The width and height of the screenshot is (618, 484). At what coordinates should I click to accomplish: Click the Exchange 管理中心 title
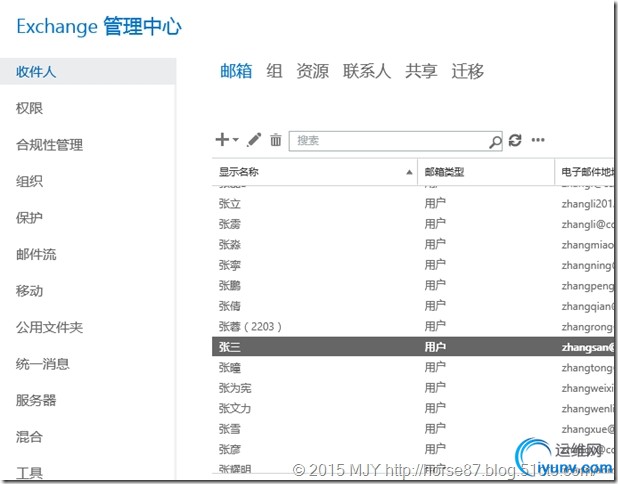tap(99, 26)
